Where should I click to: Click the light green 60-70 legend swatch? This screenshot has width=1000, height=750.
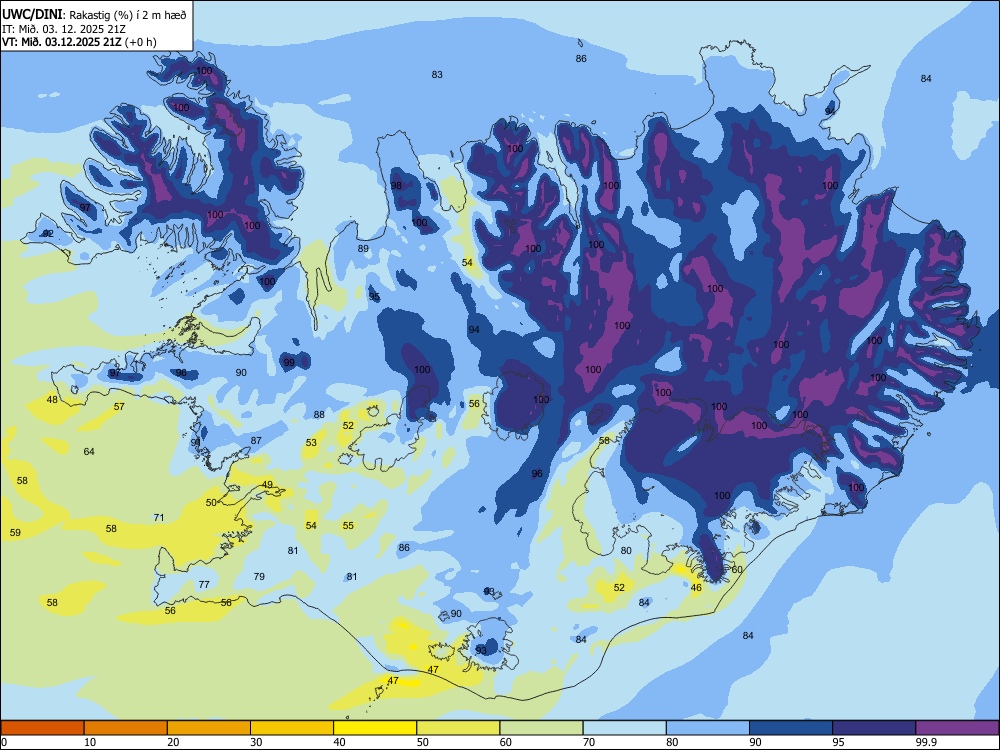coord(541,728)
